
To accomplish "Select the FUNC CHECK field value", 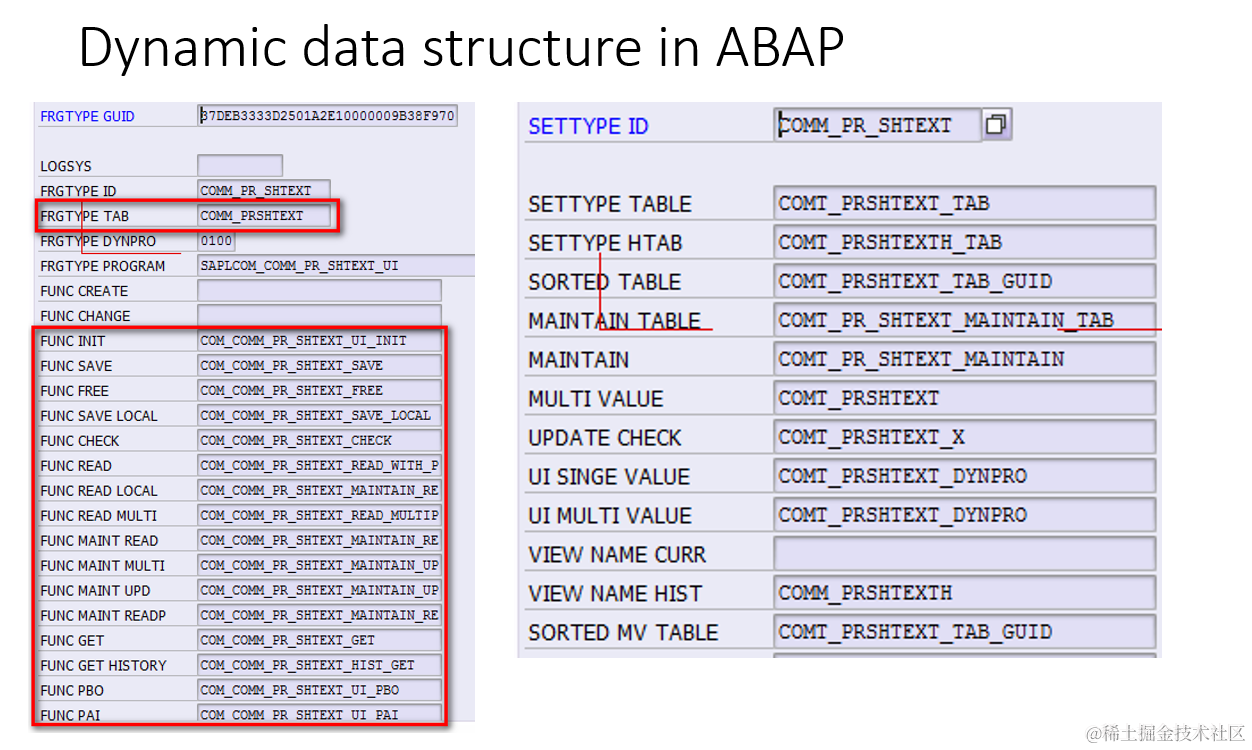I will tap(319, 441).
